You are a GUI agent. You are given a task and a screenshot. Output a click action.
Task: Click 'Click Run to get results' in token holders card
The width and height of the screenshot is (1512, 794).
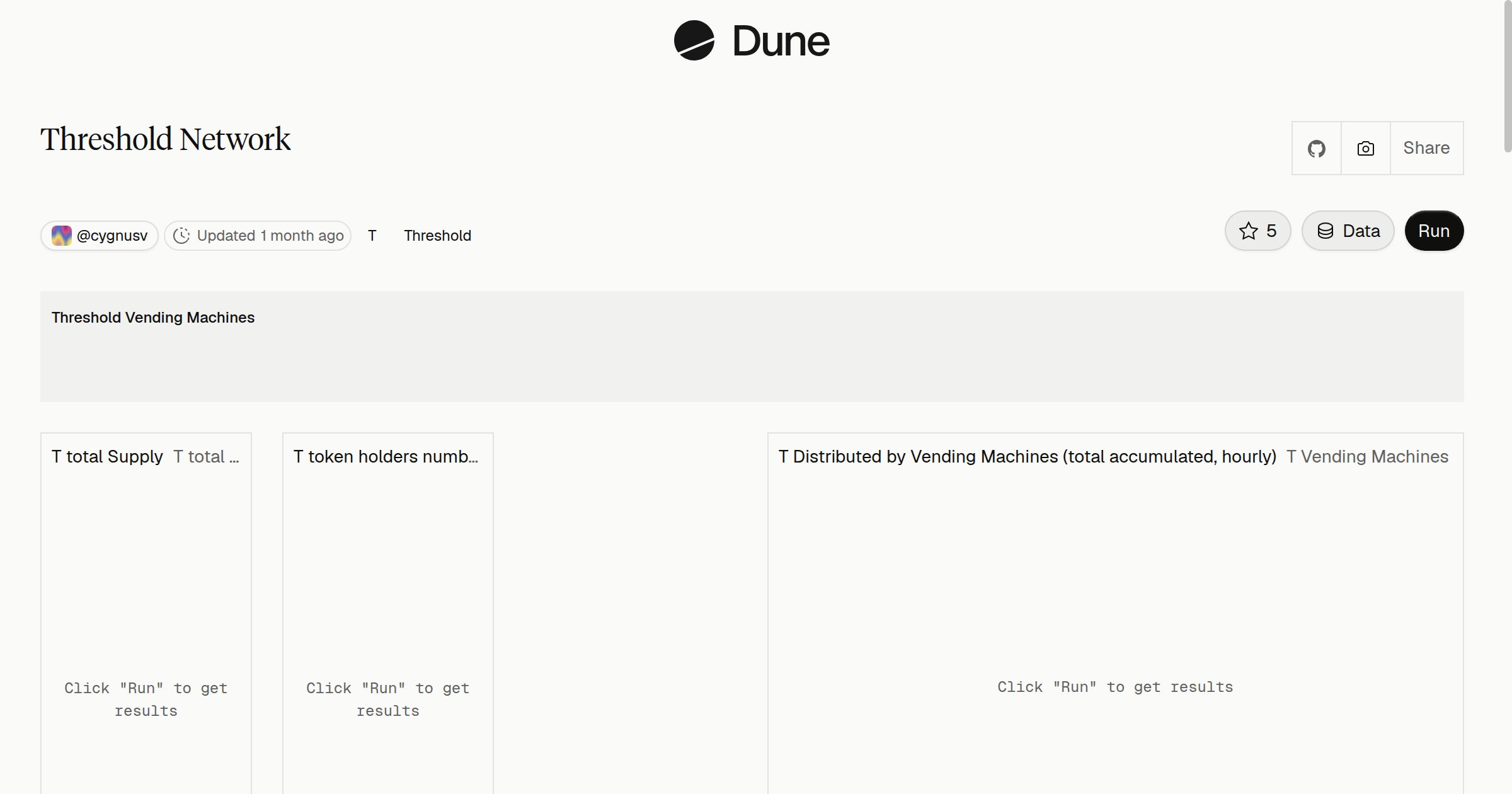[388, 699]
